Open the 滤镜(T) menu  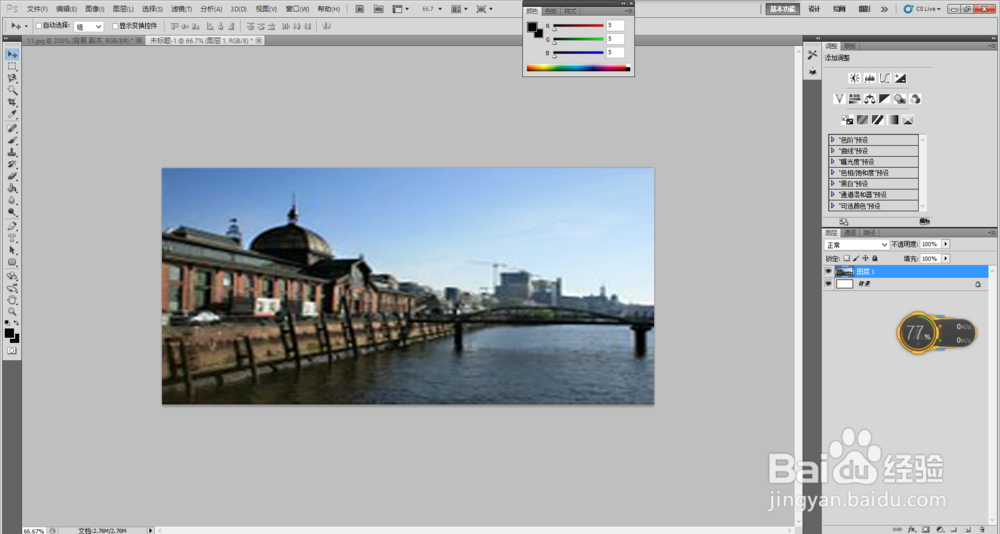pyautogui.click(x=181, y=9)
